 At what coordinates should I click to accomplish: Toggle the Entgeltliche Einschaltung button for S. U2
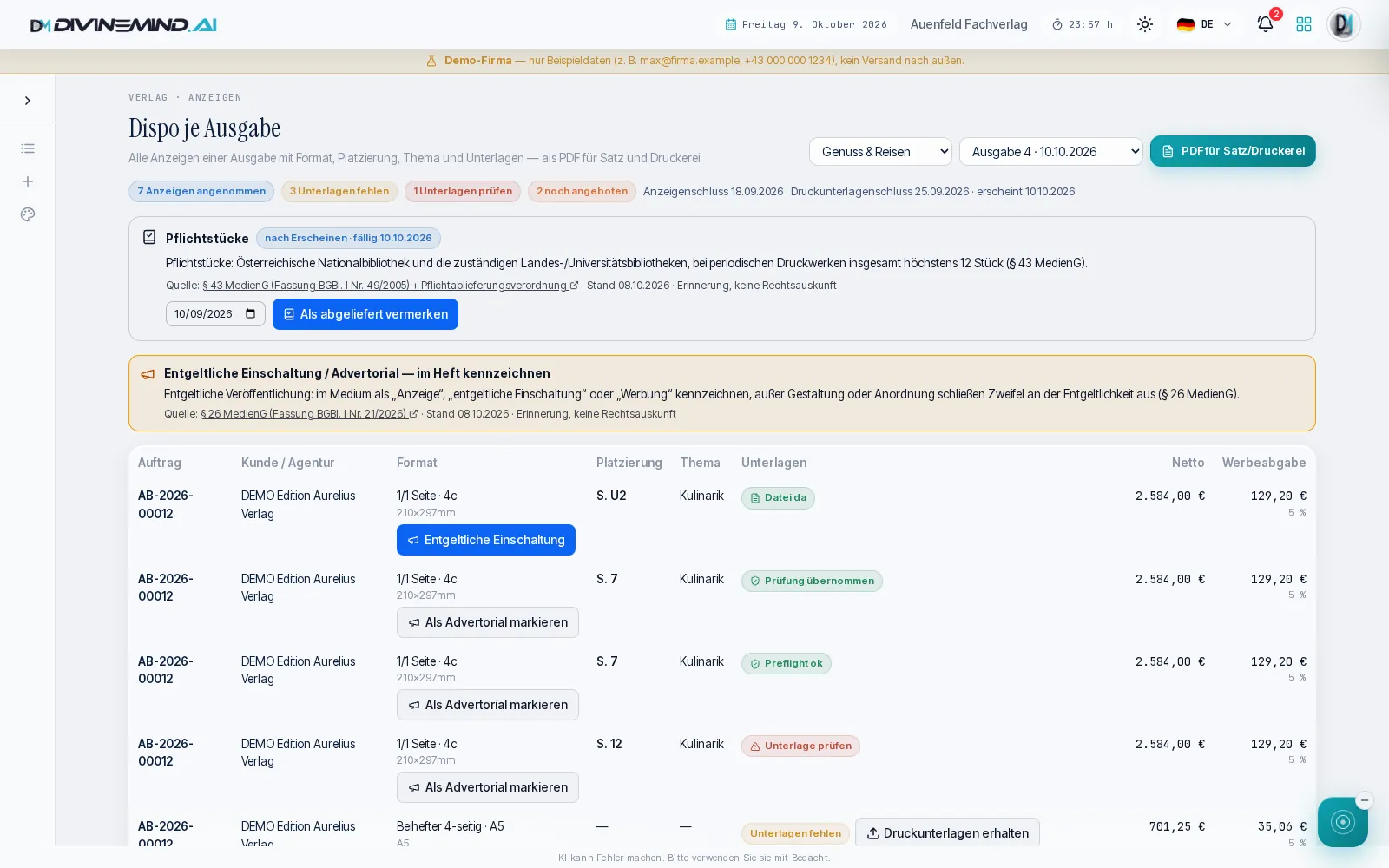coord(486,540)
